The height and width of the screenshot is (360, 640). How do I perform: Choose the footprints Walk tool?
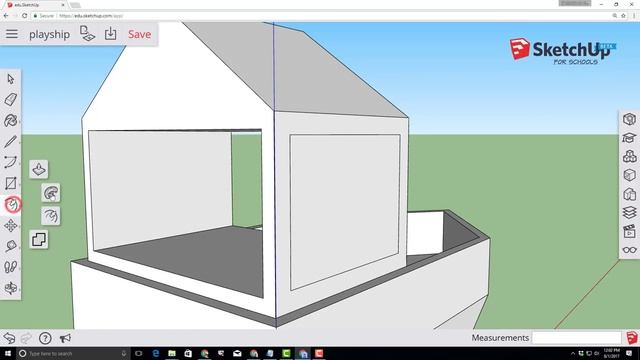pos(11,267)
